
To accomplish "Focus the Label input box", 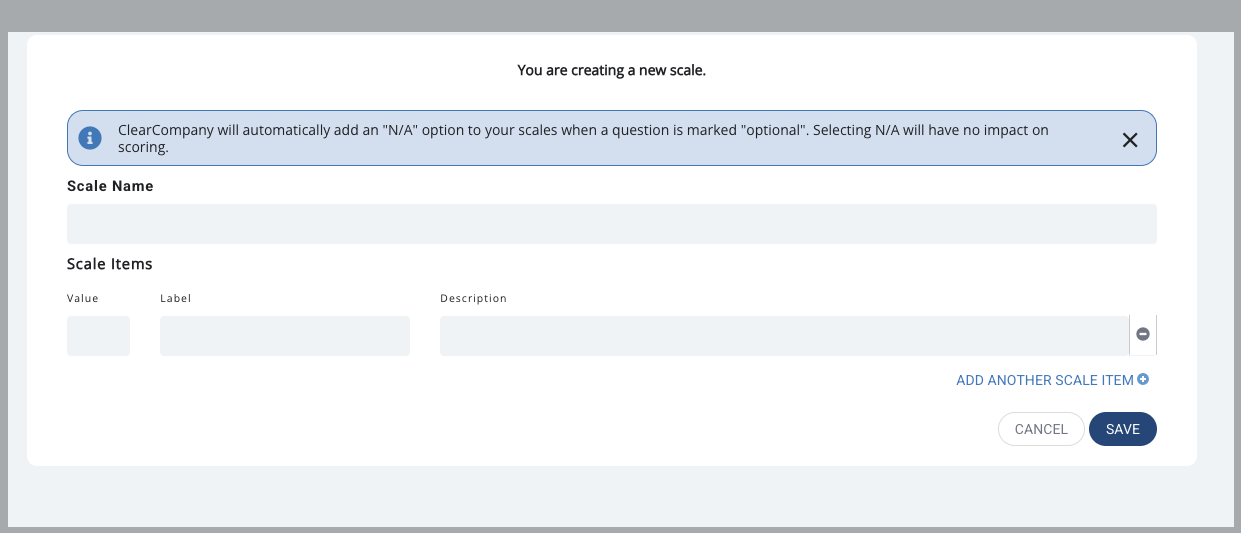I will point(285,336).
